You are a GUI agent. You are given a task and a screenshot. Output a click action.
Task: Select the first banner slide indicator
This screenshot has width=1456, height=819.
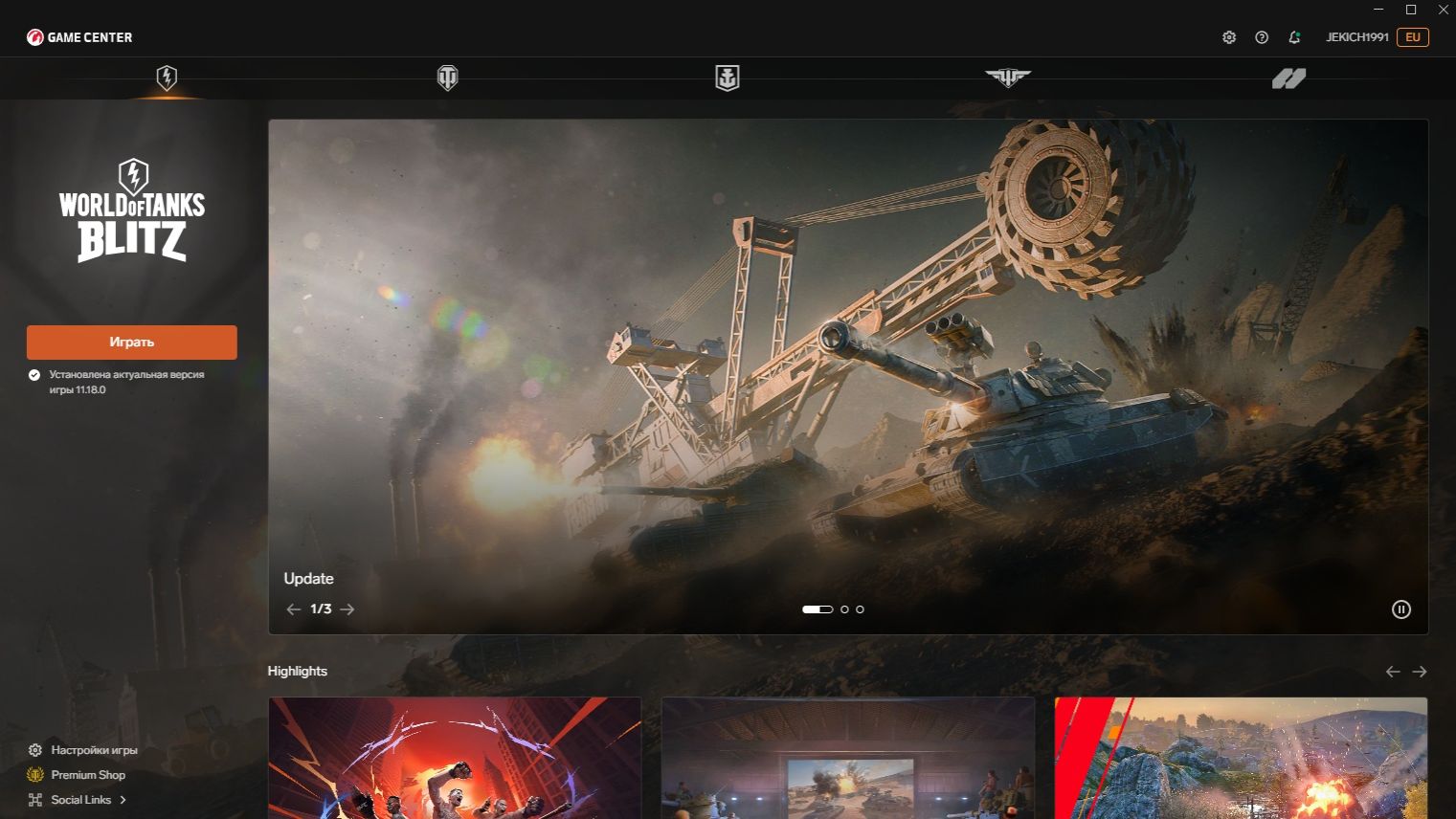pyautogui.click(x=818, y=609)
